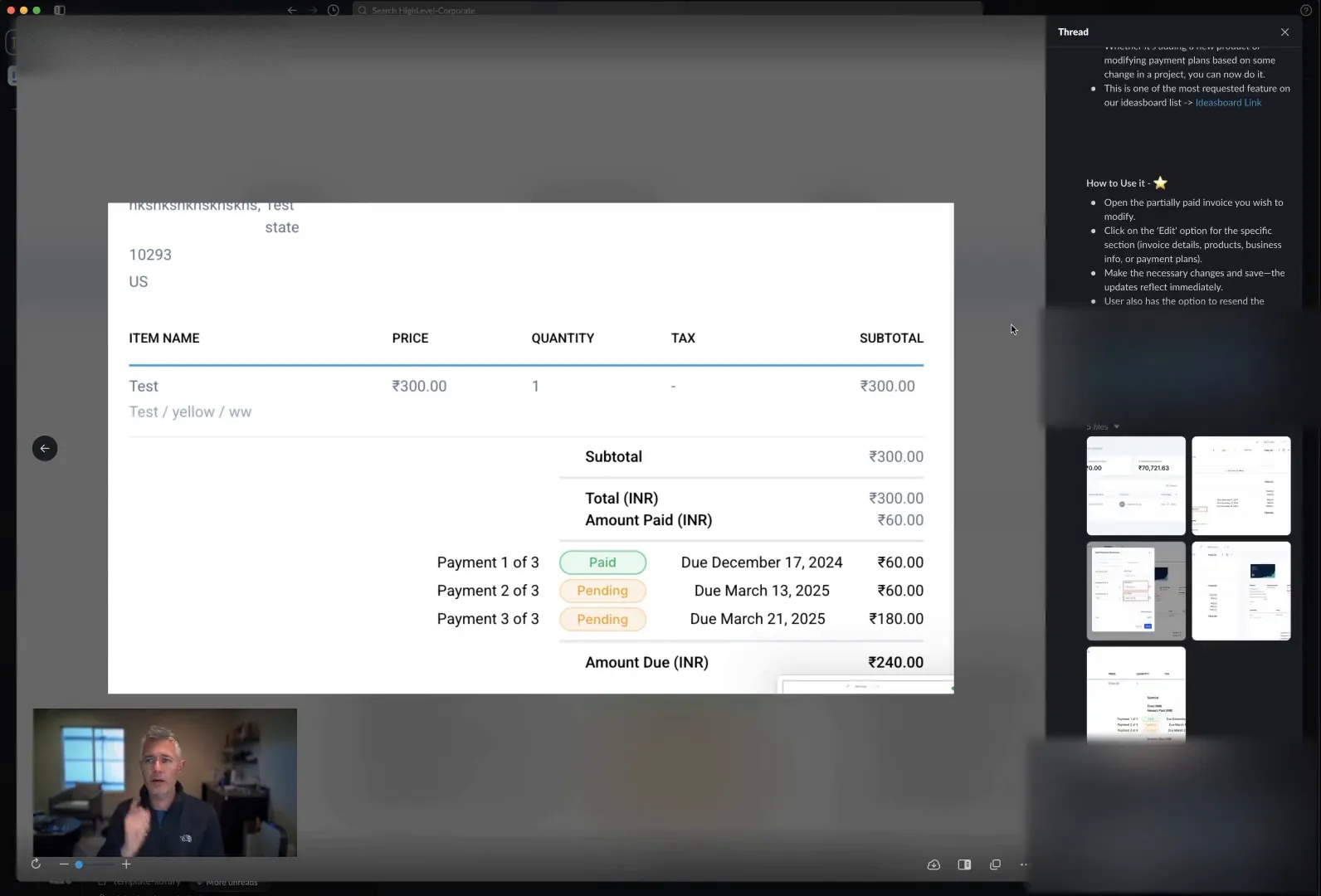Screen dimensions: 1321x896
Task: Open the fourth thumbnail with dark image
Action: pos(1241,591)
